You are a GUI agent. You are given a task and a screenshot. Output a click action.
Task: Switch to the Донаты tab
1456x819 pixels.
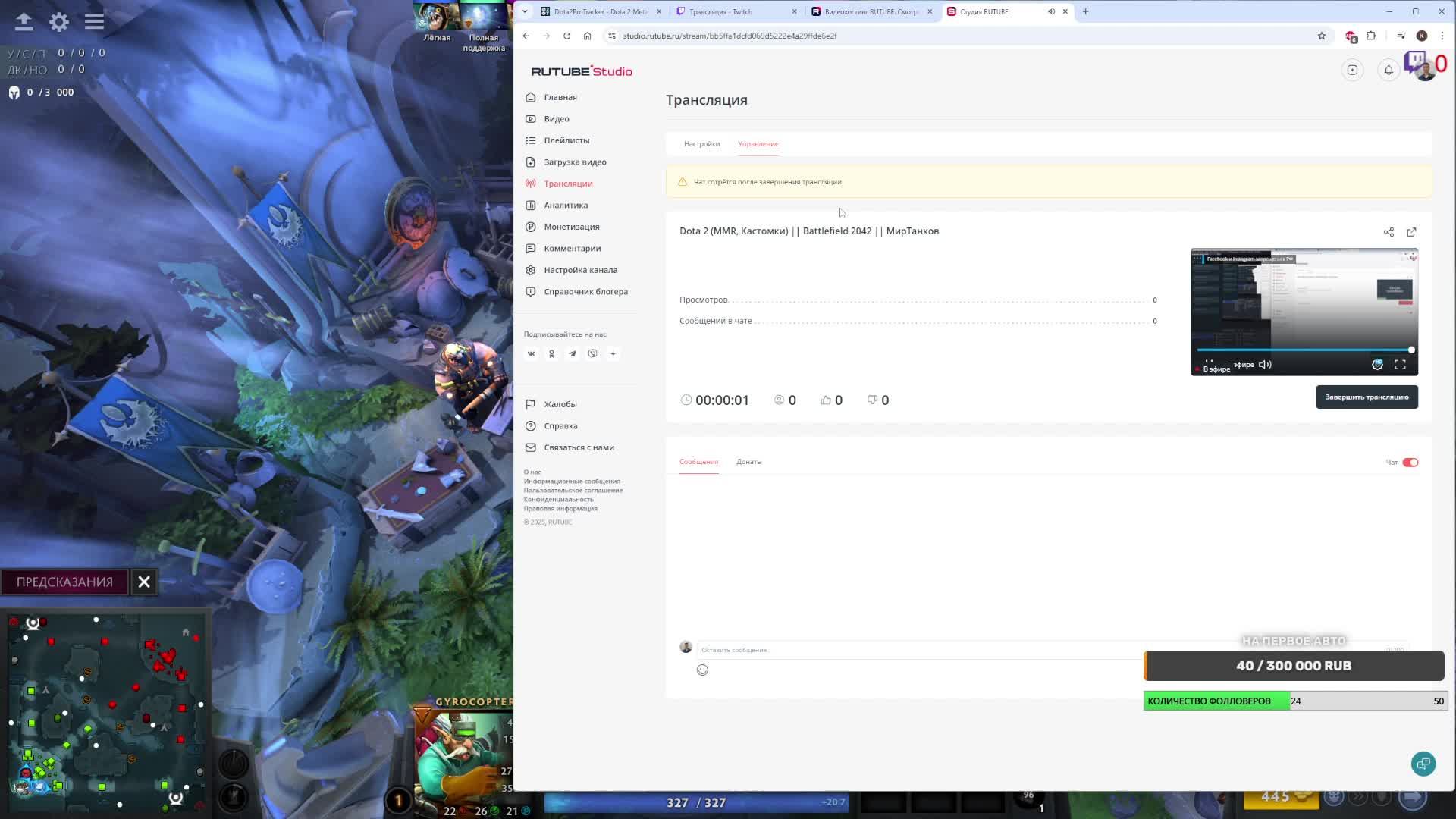click(x=748, y=462)
